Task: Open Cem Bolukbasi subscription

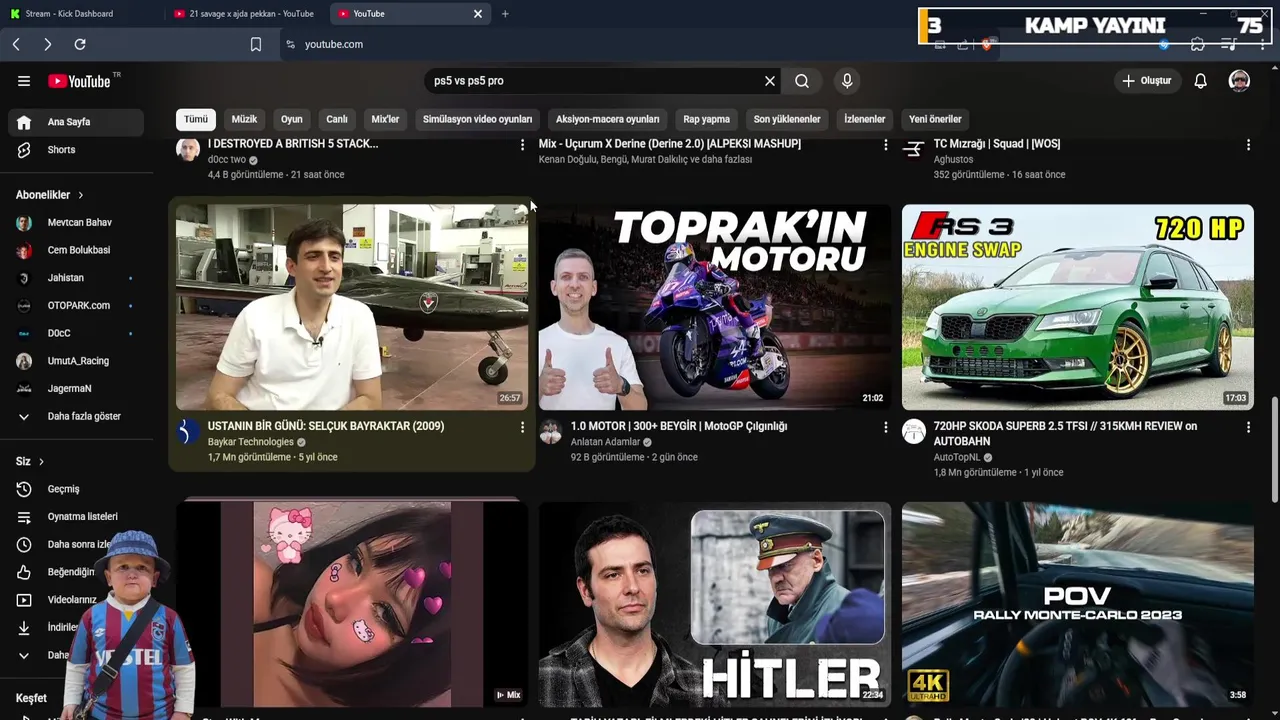Action: [76, 250]
